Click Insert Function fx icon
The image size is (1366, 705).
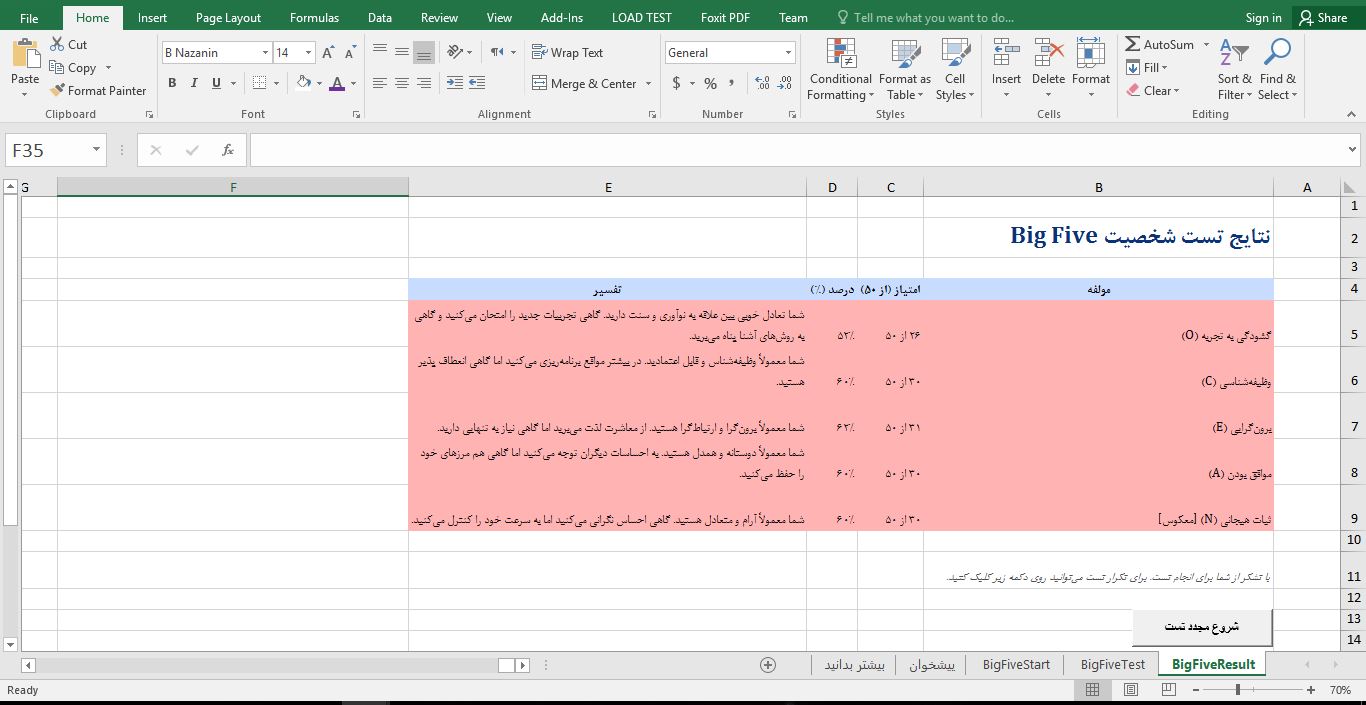(228, 150)
